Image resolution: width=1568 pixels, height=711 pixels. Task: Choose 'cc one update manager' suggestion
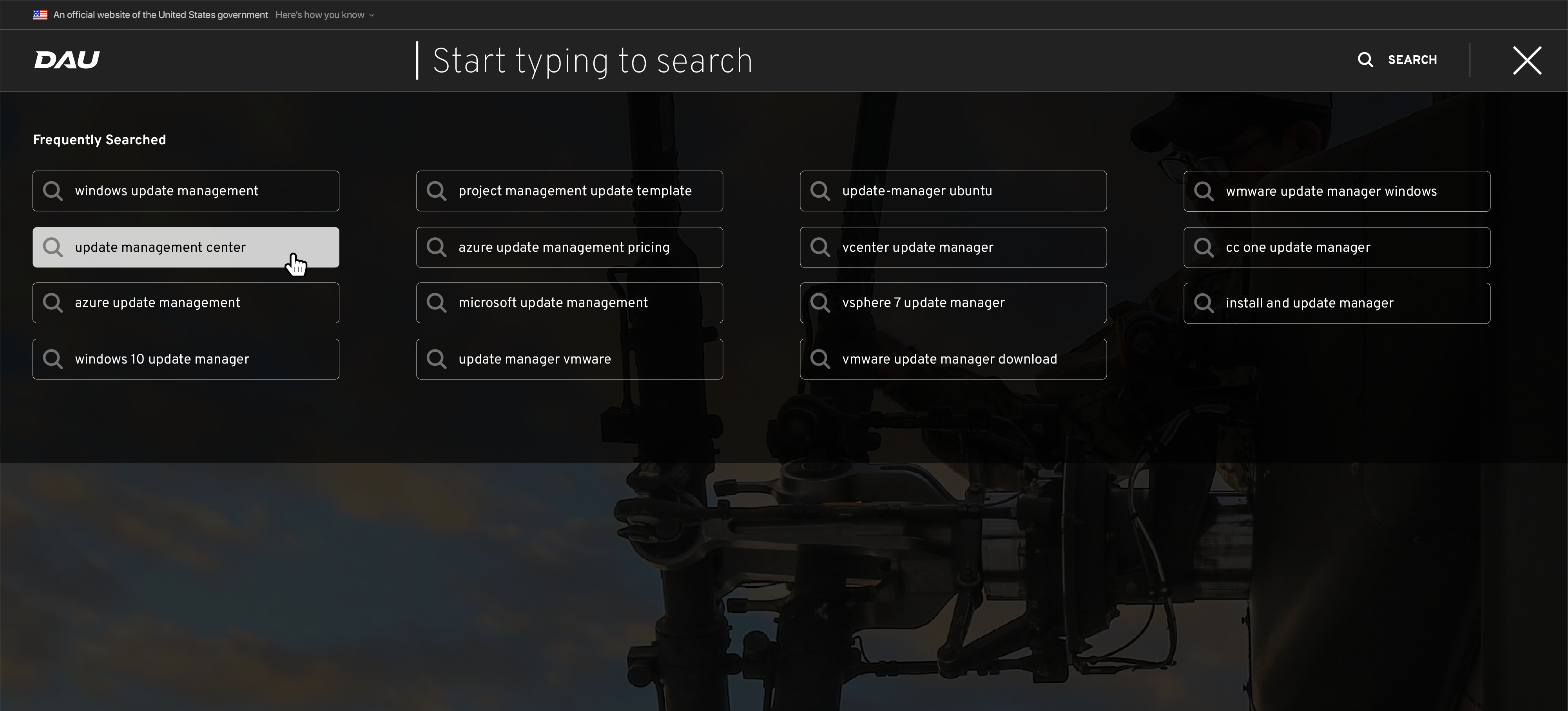(x=1337, y=247)
